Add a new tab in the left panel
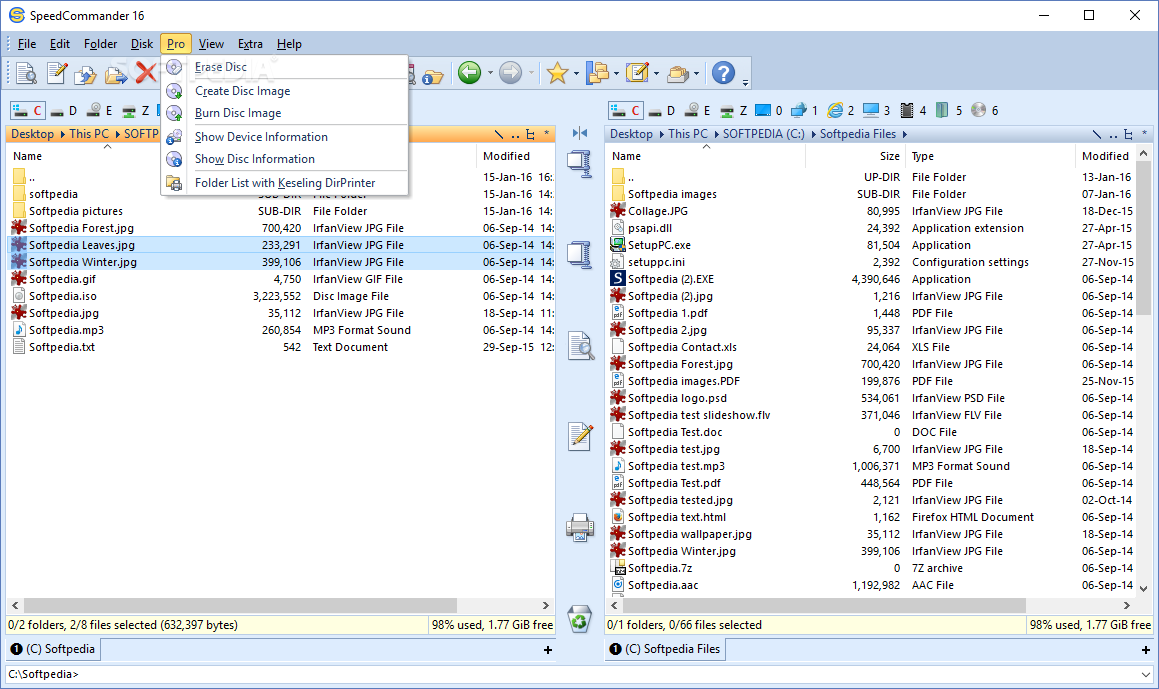Viewport: 1159px width, 689px height. pos(548,650)
